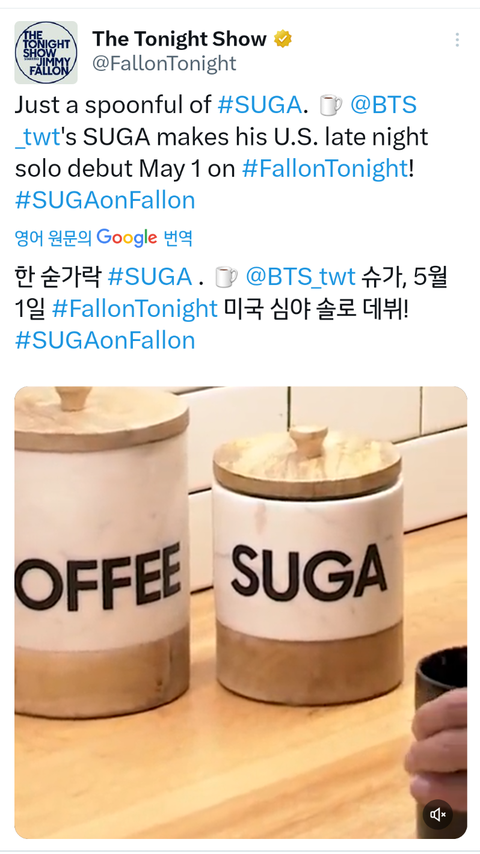Open #FallonTonight hashtag in Korean translation
Viewport: 480px width, 854px height.
coord(135,309)
